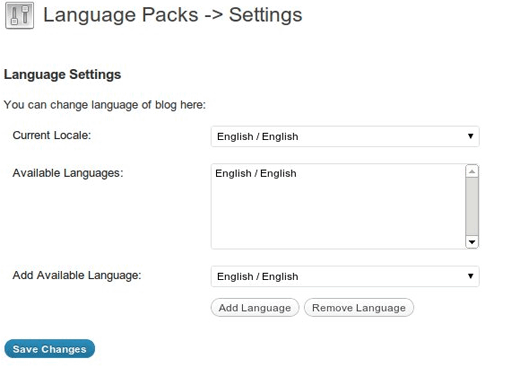This screenshot has height=376, width=520.
Task: Select English / English in Available Languages list
Action: point(256,173)
